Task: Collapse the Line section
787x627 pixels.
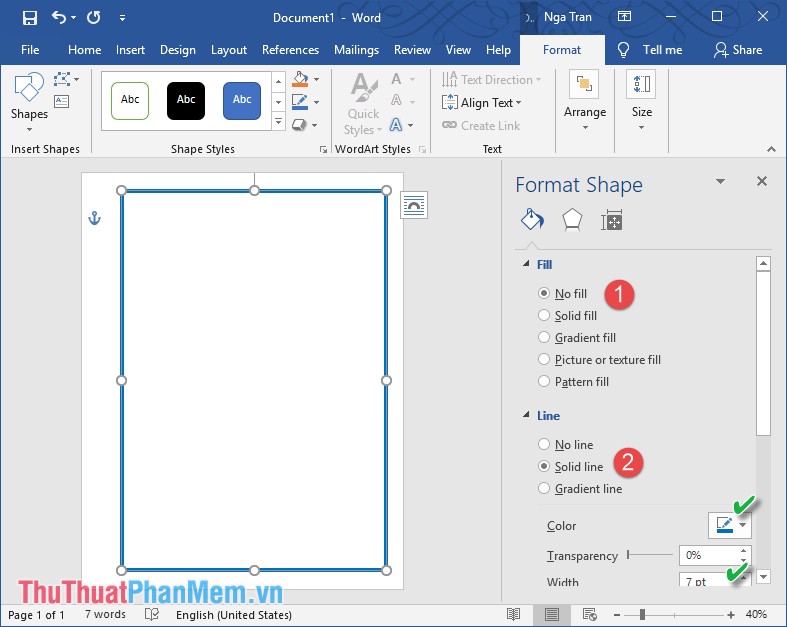Action: (x=526, y=415)
